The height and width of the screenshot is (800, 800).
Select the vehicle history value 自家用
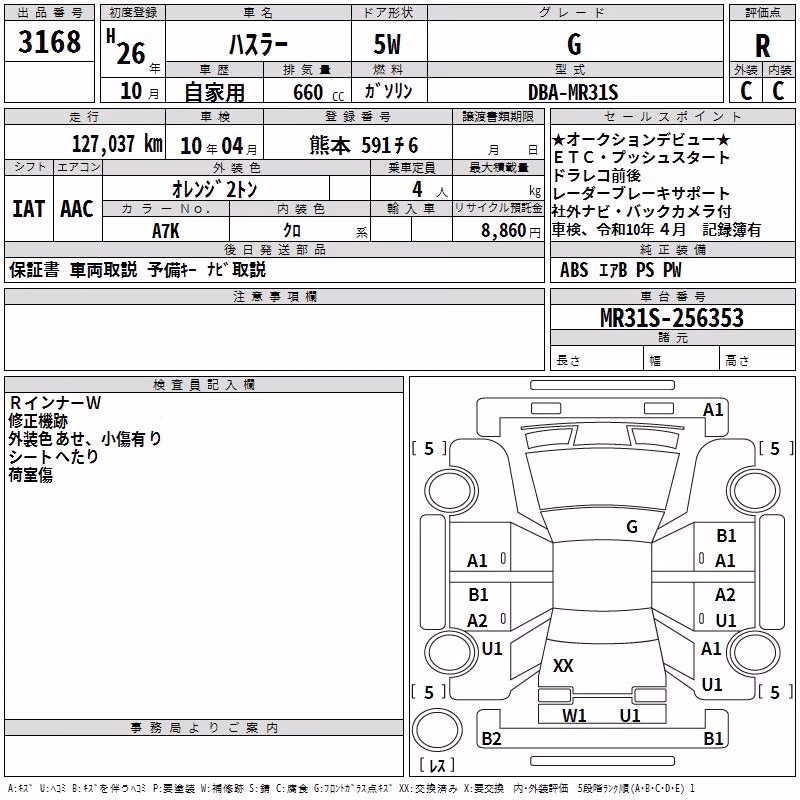pos(214,92)
